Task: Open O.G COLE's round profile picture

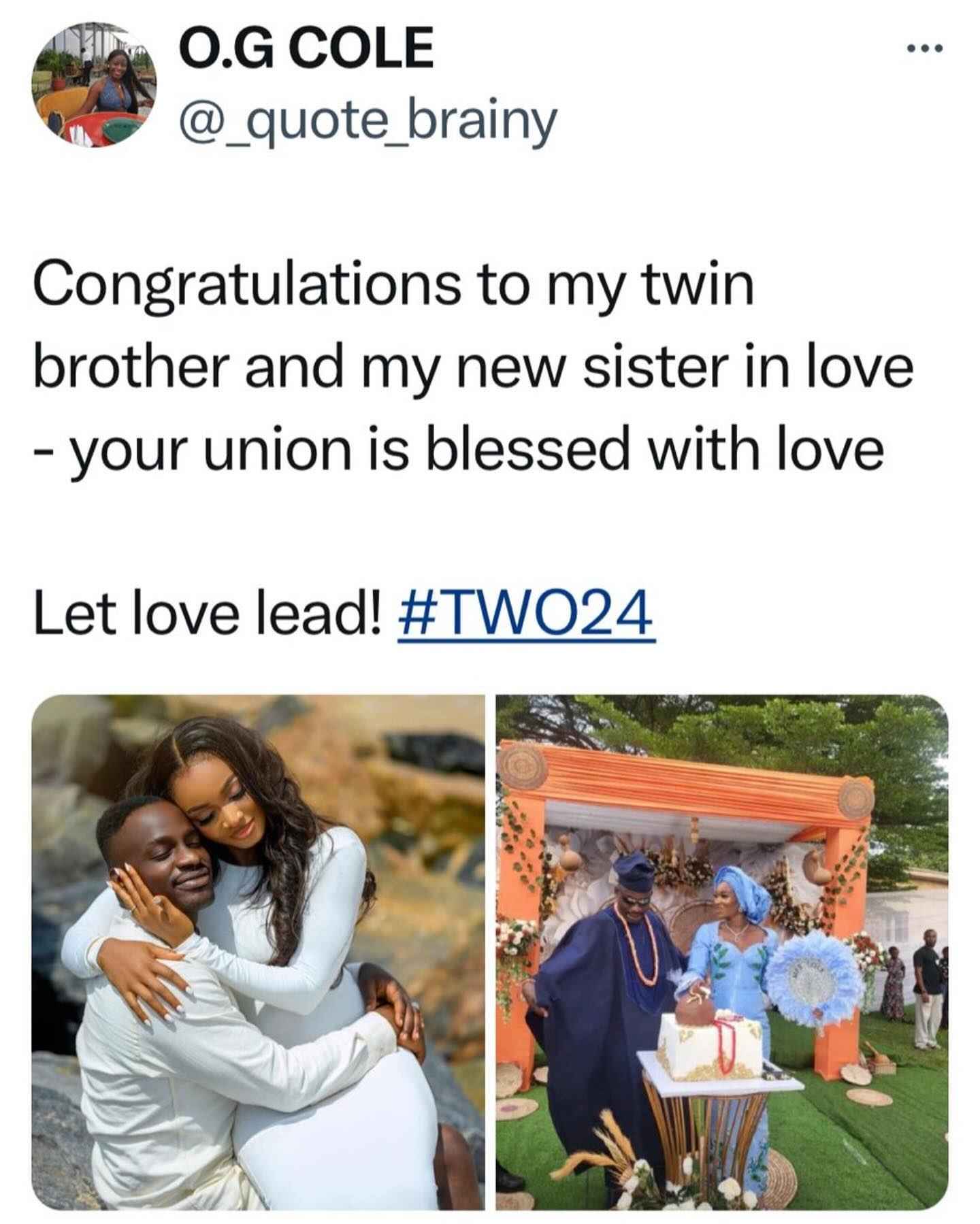Action: point(94,84)
